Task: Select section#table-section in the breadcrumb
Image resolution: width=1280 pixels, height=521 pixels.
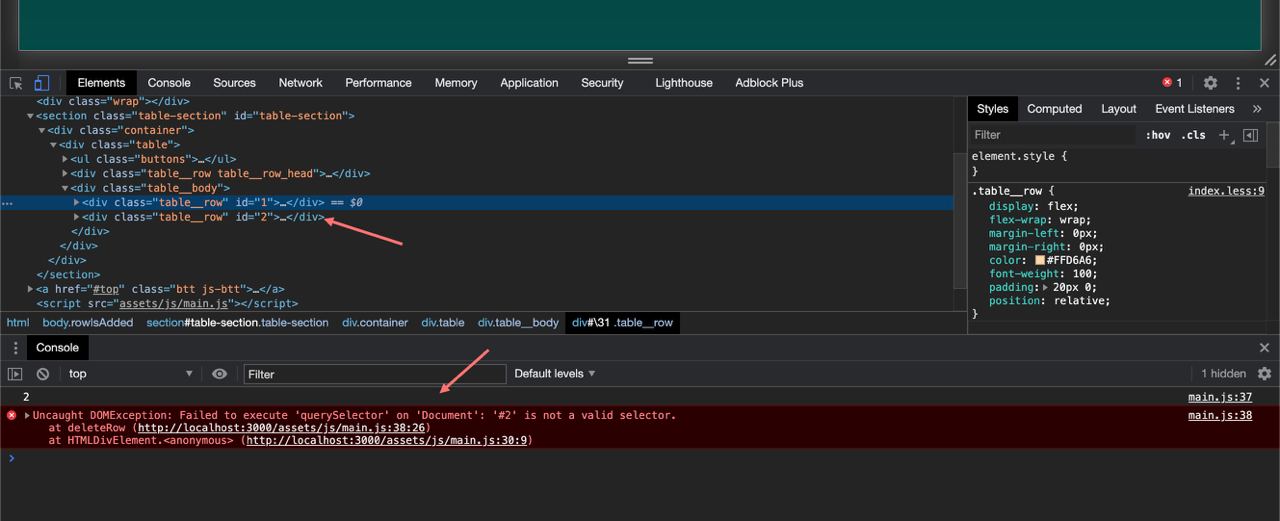Action: coord(237,323)
